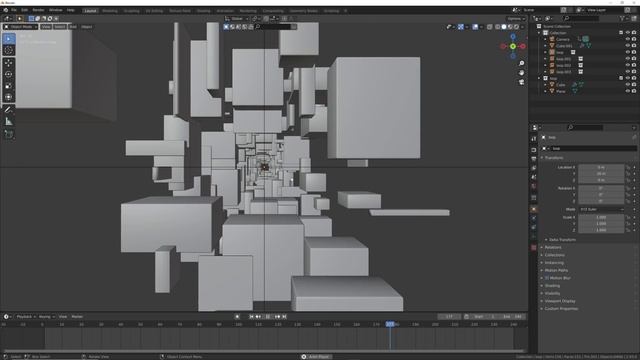Click the outliner search field
This screenshot has width=640, height=360.
click(581, 18)
